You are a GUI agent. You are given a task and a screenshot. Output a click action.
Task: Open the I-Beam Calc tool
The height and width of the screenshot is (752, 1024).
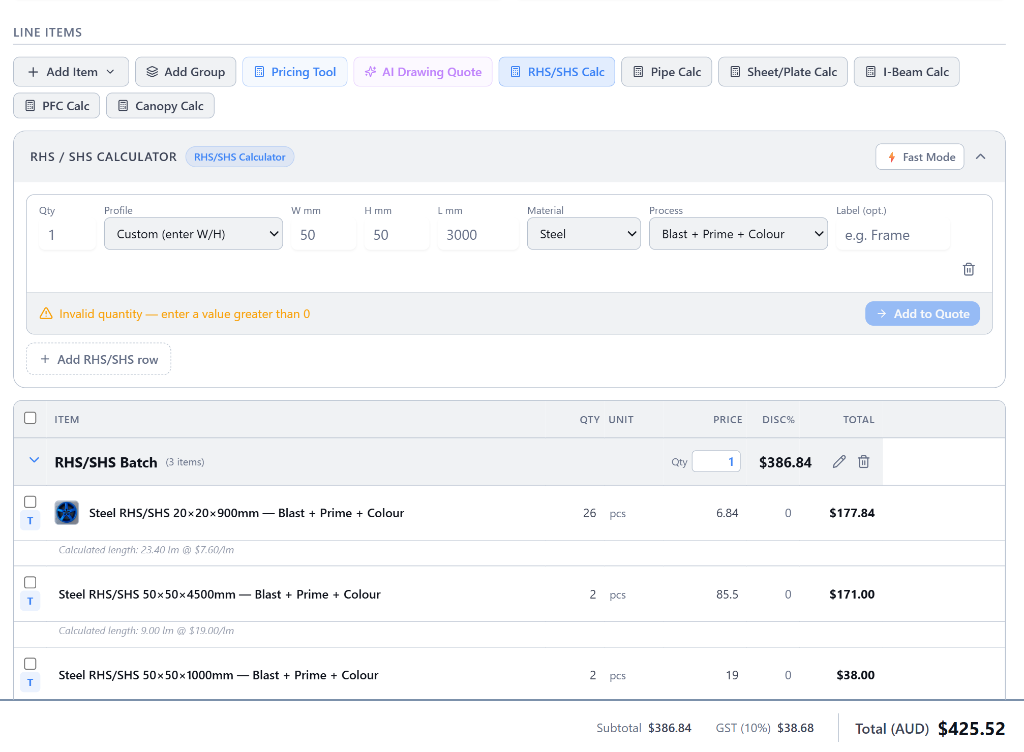pos(906,72)
